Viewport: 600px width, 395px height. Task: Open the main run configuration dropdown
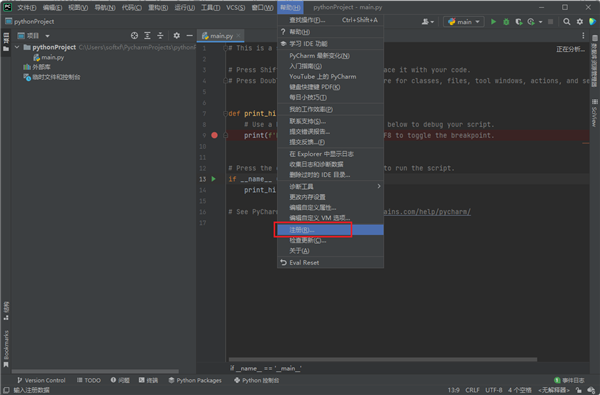coord(463,22)
